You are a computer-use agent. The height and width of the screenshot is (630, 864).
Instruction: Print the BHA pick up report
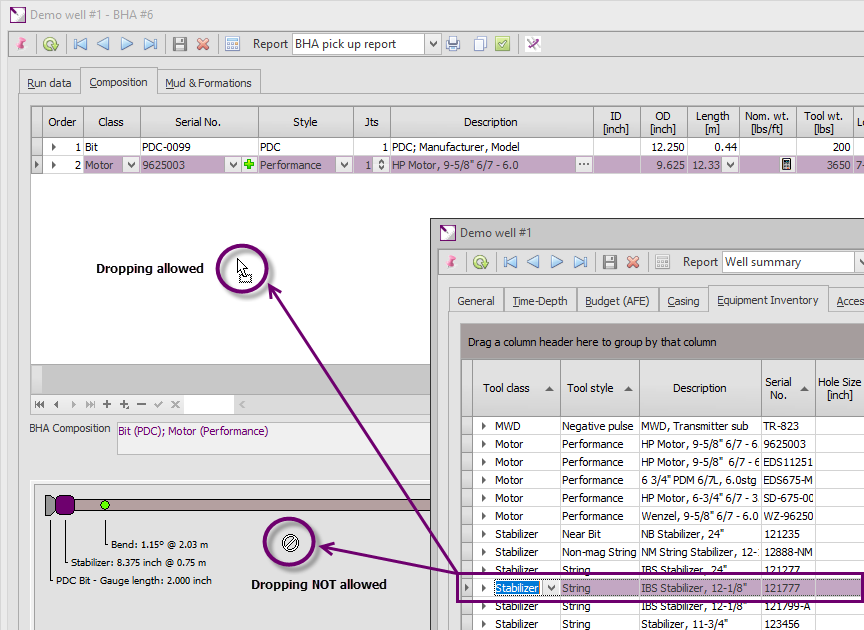pyautogui.click(x=453, y=44)
